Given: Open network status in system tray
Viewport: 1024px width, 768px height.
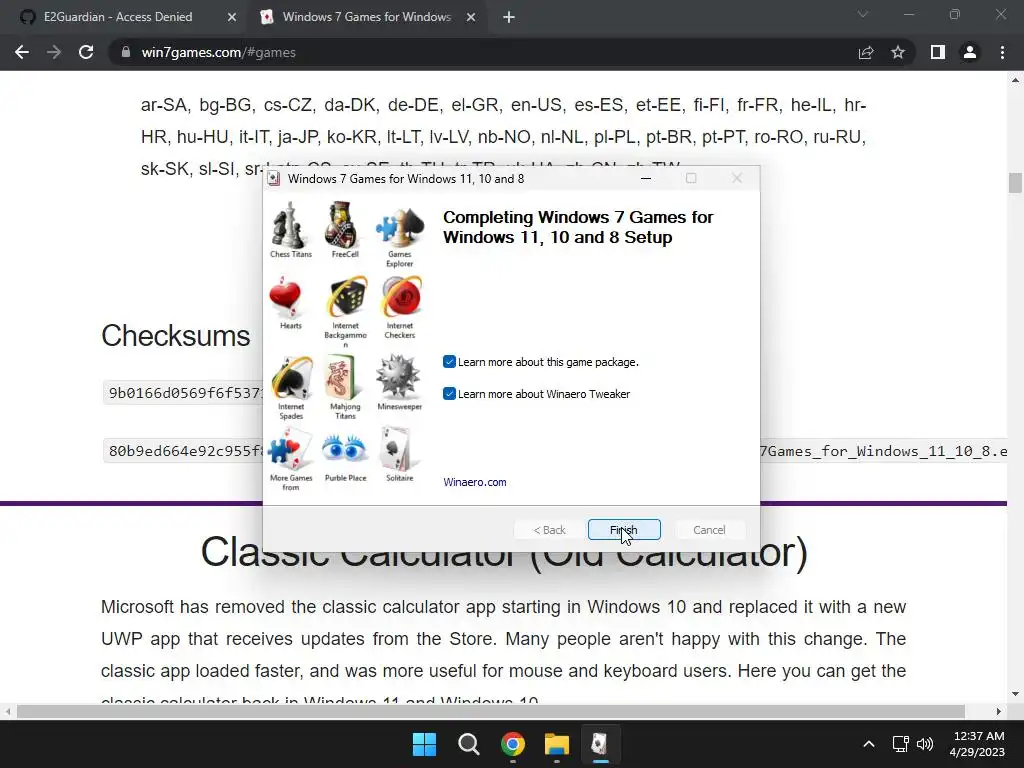Looking at the screenshot, I should tap(901, 744).
